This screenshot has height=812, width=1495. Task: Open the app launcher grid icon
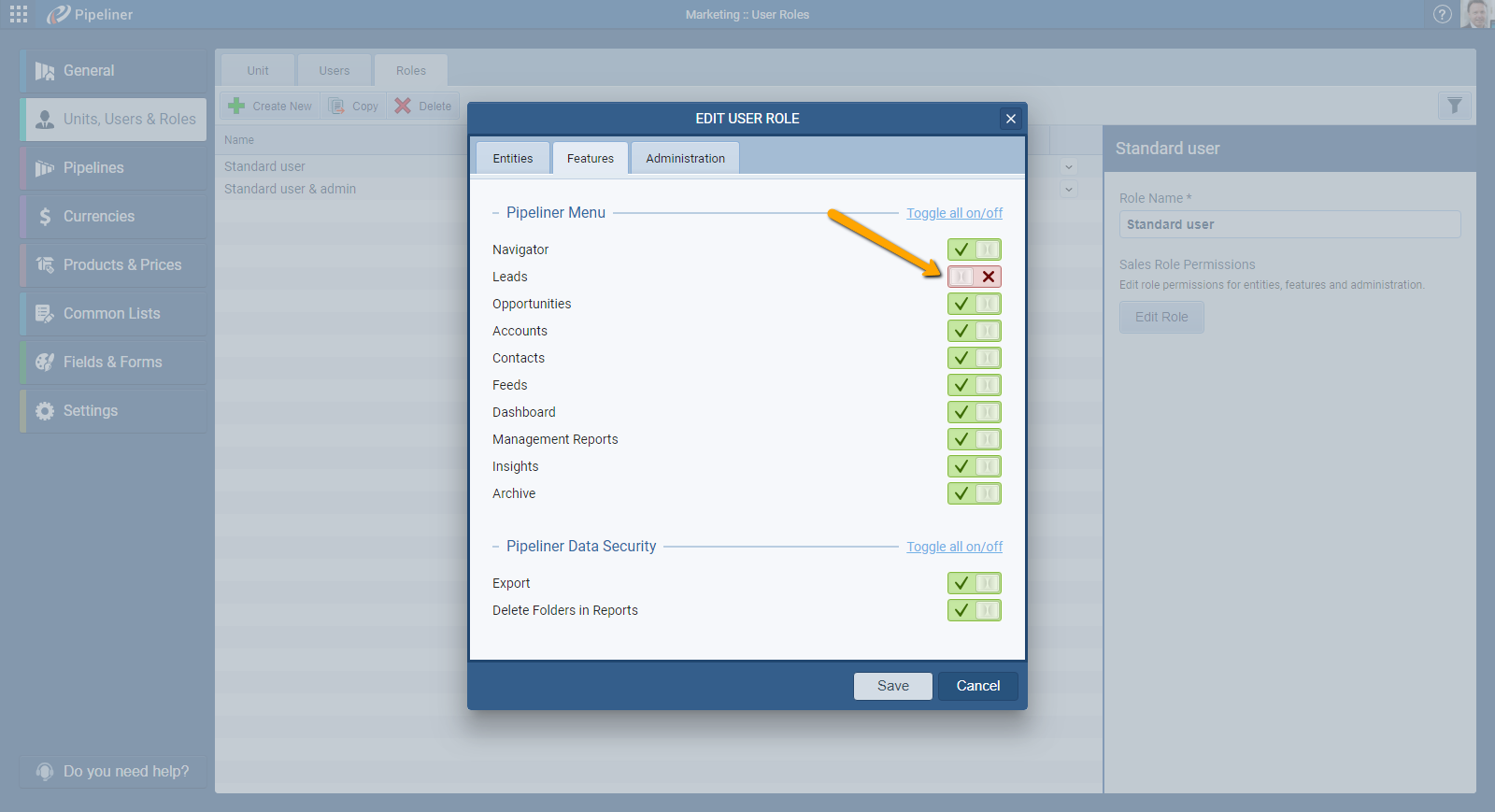[19, 14]
